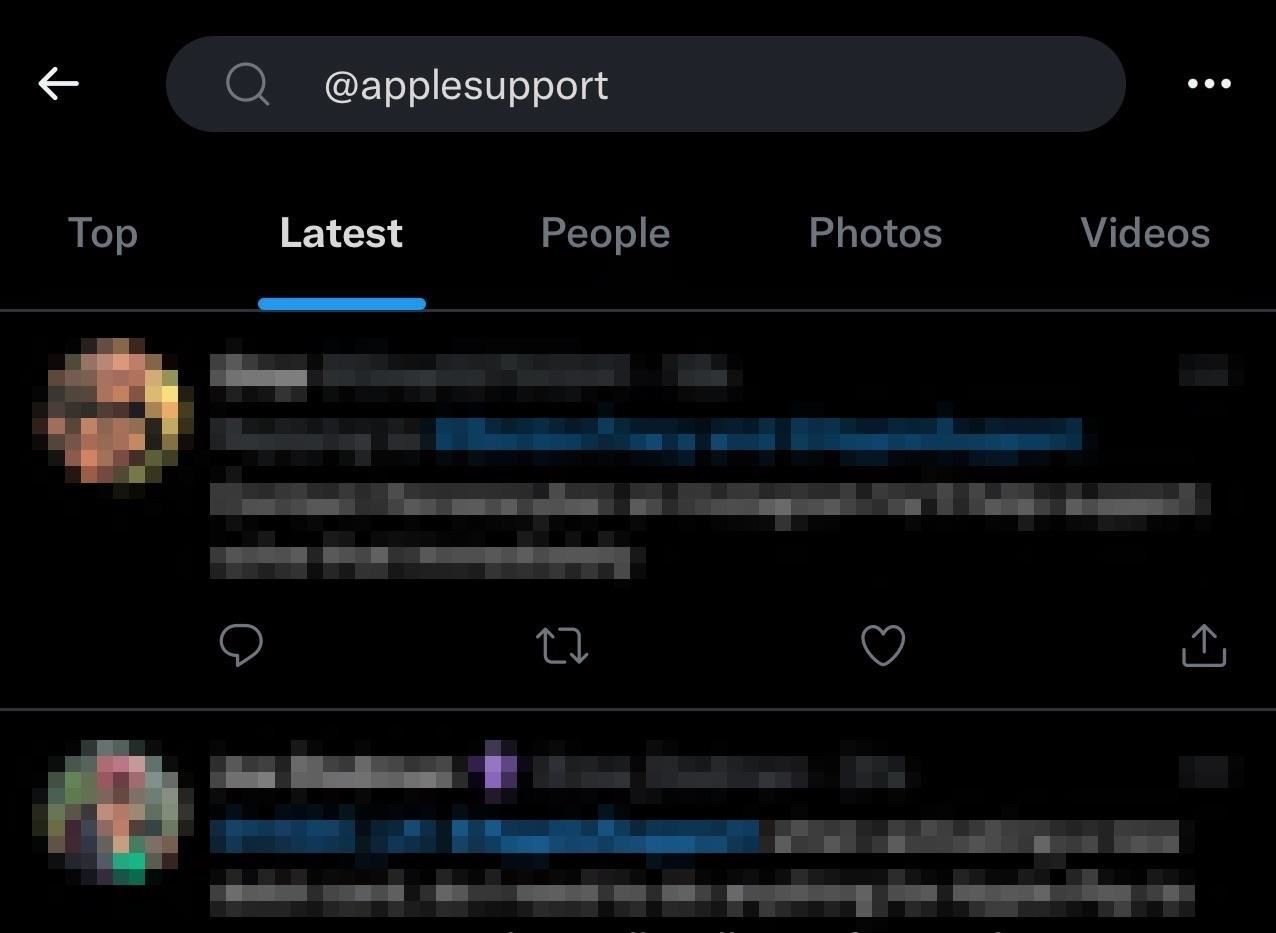Tap the magnifying glass search icon
Screen dimensions: 1276x933
point(247,84)
